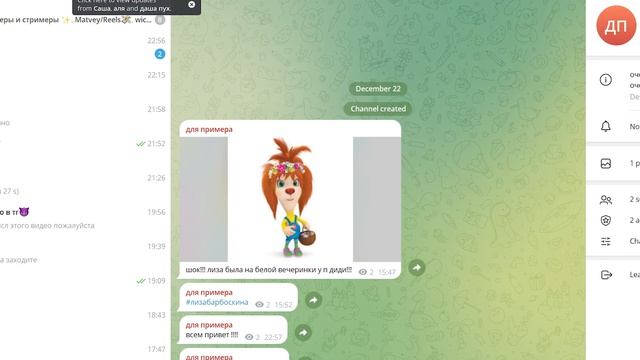Open chat row timed 22:15
The height and width of the screenshot is (360, 640).
[84, 81]
